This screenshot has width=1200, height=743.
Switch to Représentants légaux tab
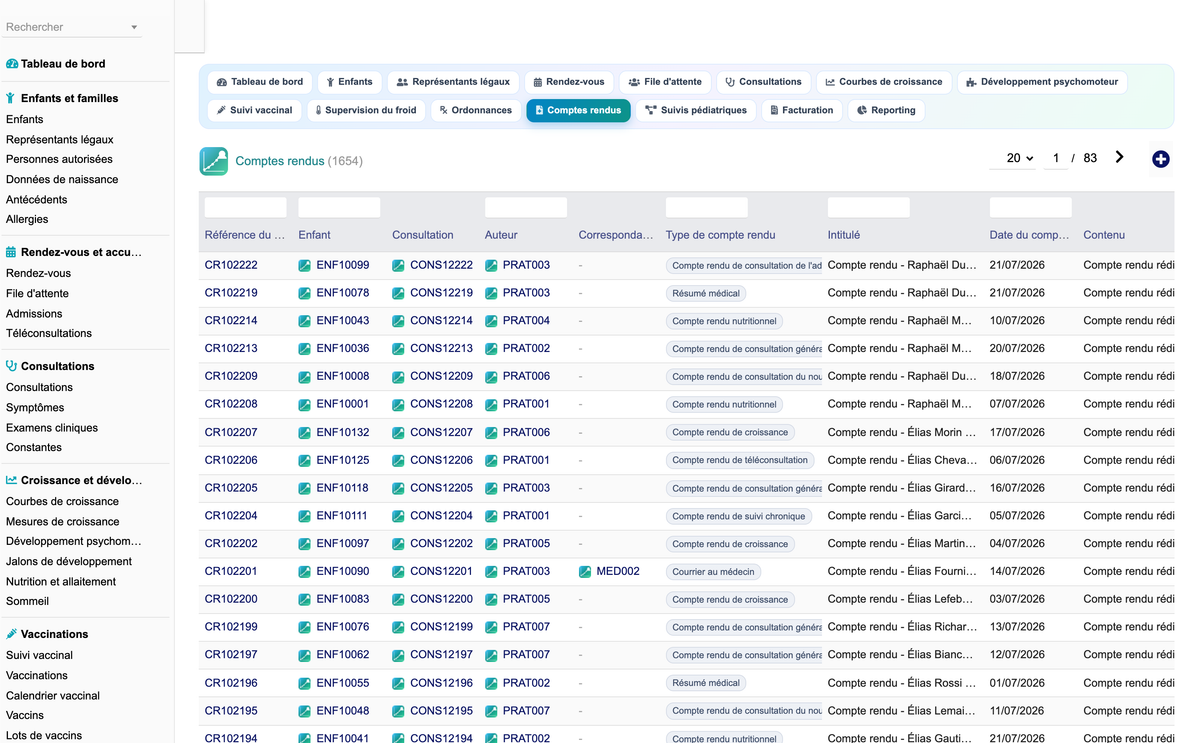(x=454, y=82)
